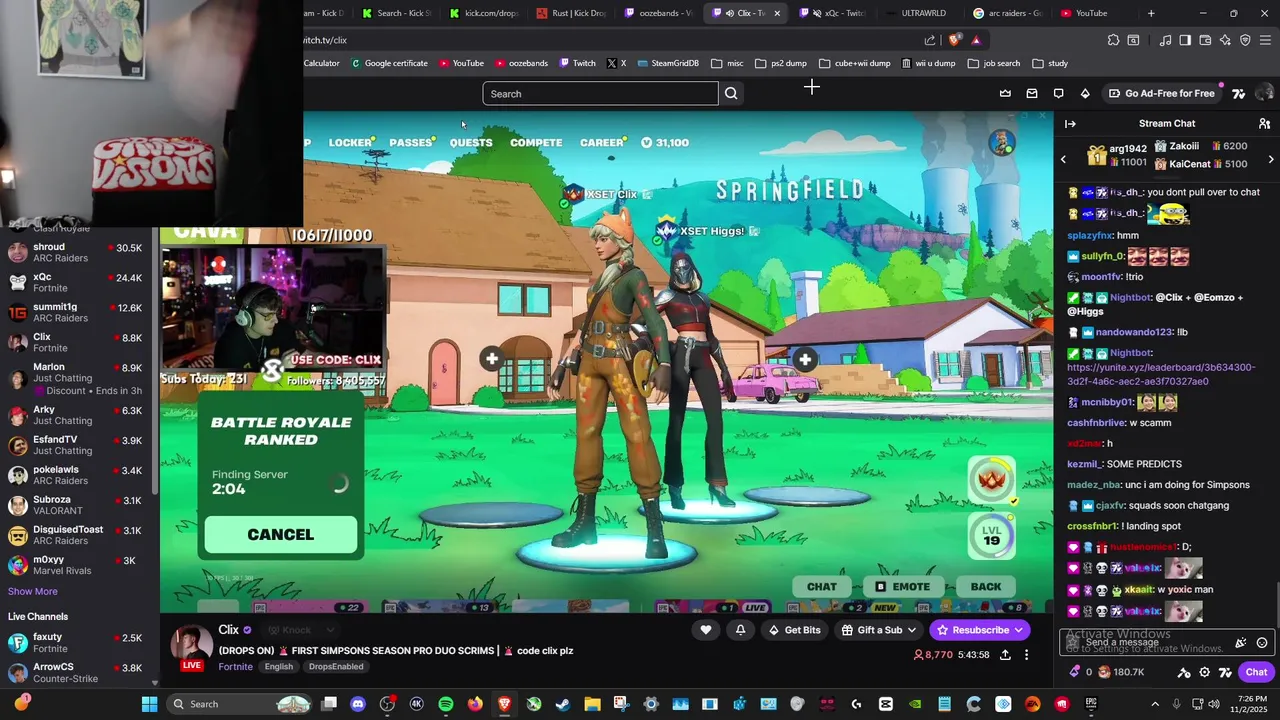
Task: Open the Get Bits diamond in top nav
Action: (1085, 93)
